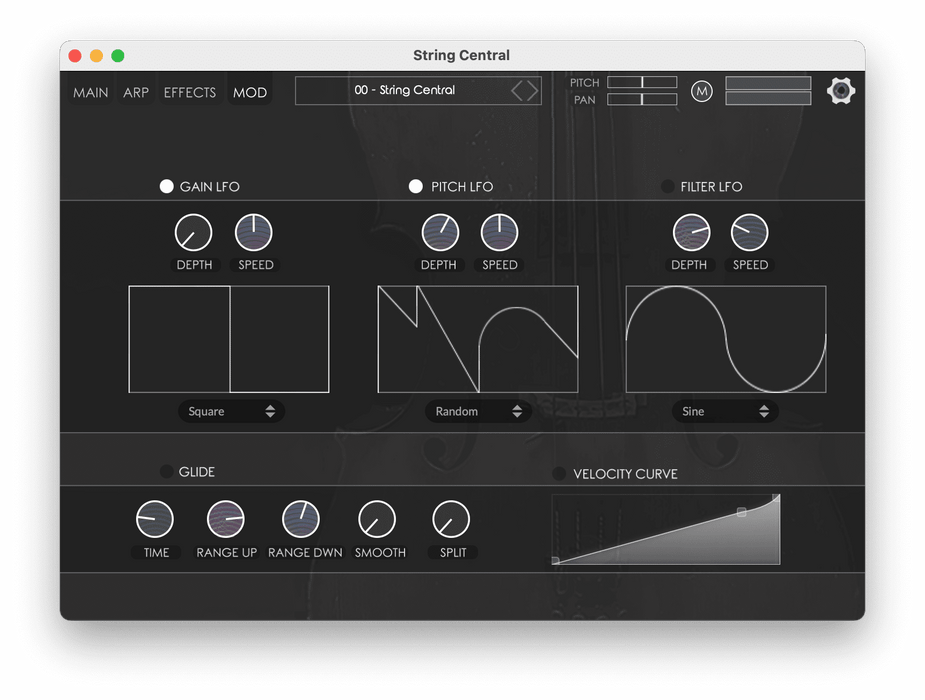
Task: Disable the Gain LFO toggle
Action: tap(167, 187)
